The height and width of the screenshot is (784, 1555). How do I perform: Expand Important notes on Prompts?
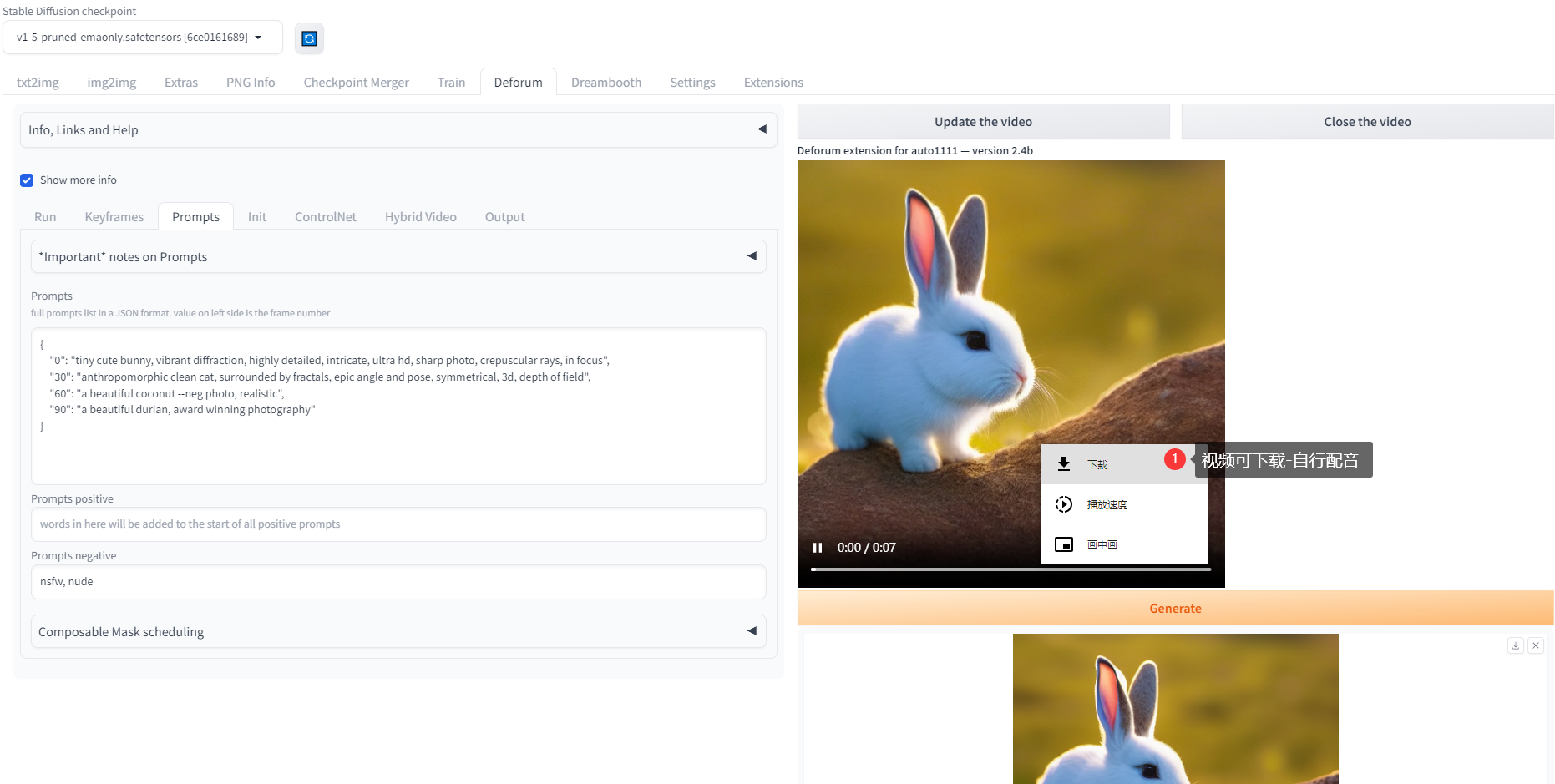(x=398, y=257)
